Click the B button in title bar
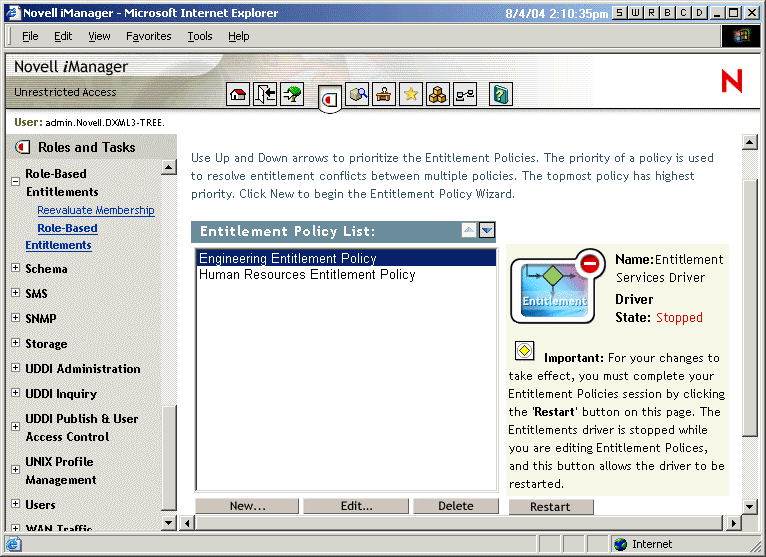 pyautogui.click(x=667, y=13)
